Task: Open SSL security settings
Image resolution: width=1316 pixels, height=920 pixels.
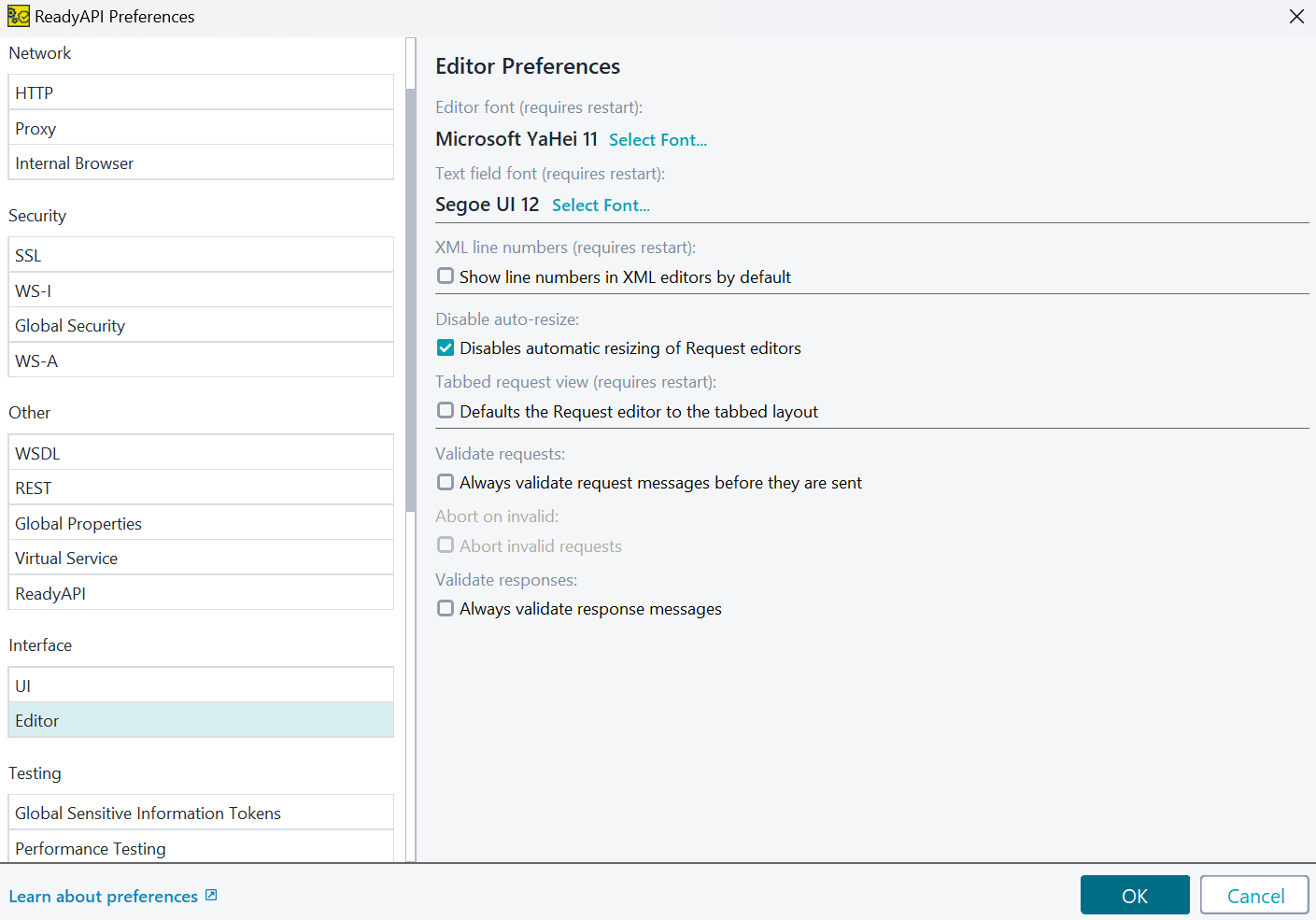Action: coord(201,254)
